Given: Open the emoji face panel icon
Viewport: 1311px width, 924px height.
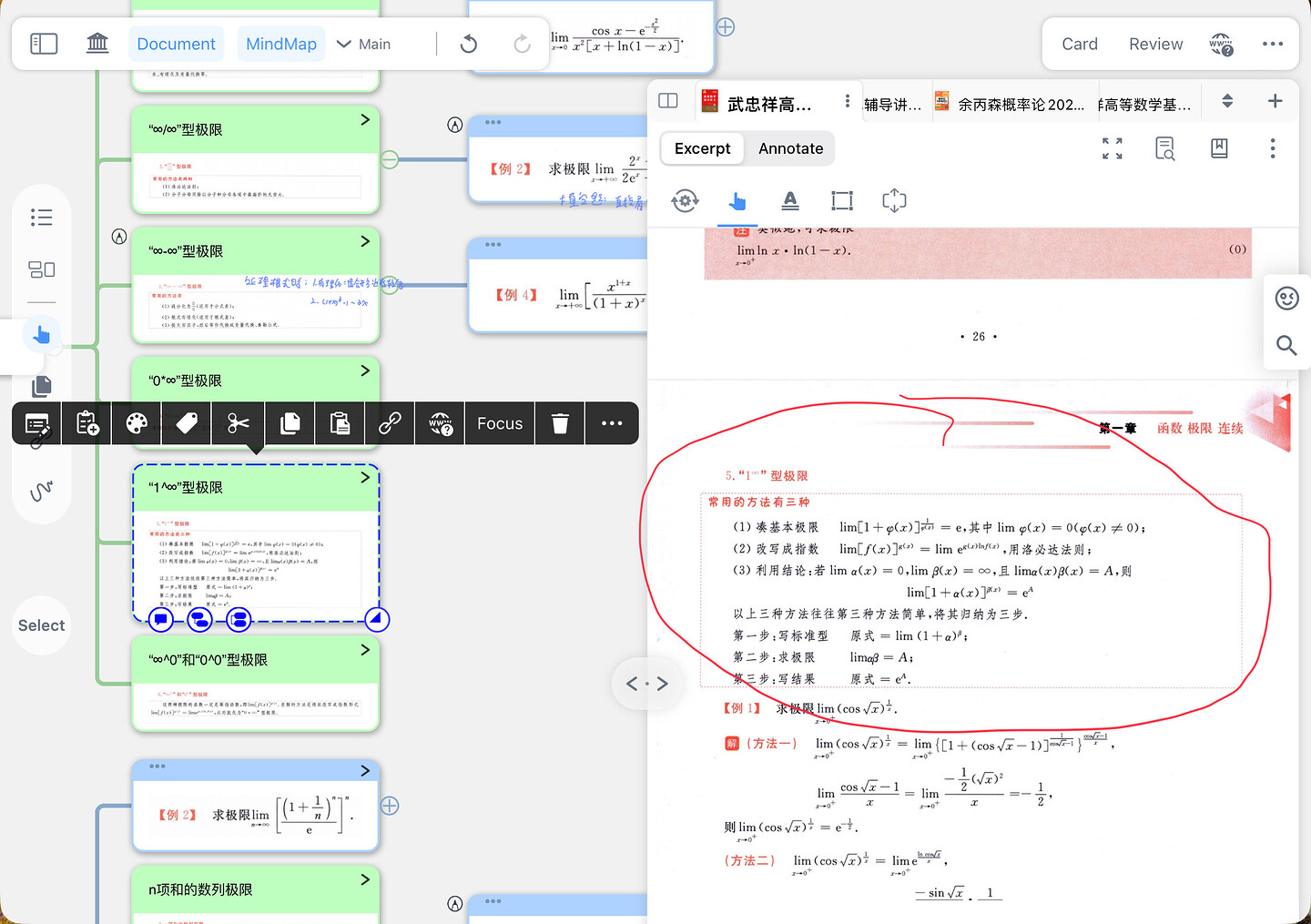Looking at the screenshot, I should 1286,299.
